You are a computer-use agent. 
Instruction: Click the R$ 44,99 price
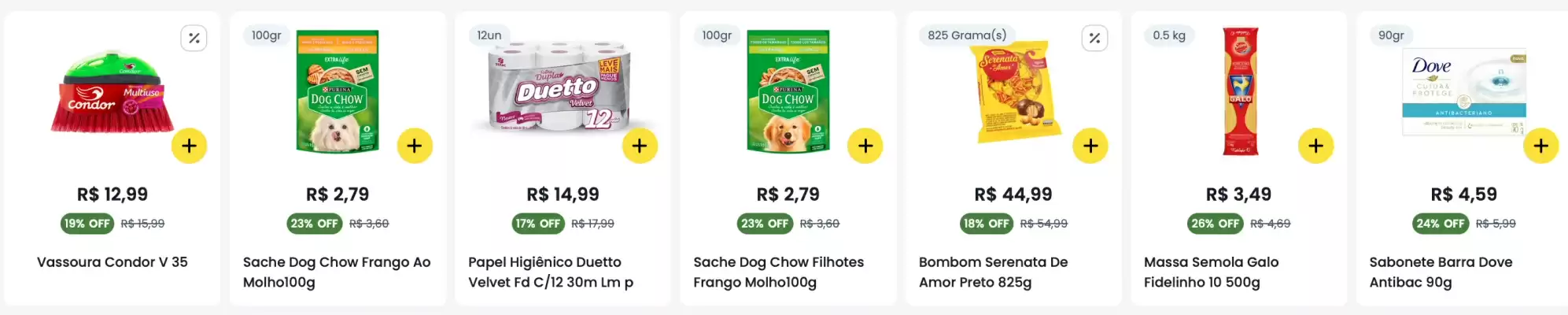(1013, 195)
